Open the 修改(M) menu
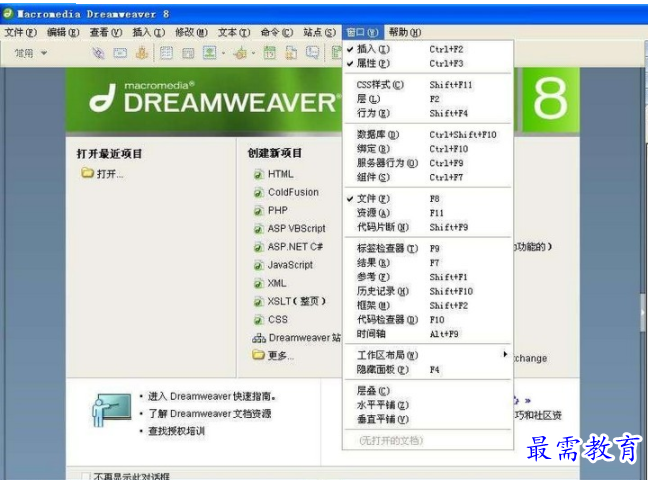This screenshot has height=480, width=648. pyautogui.click(x=191, y=32)
